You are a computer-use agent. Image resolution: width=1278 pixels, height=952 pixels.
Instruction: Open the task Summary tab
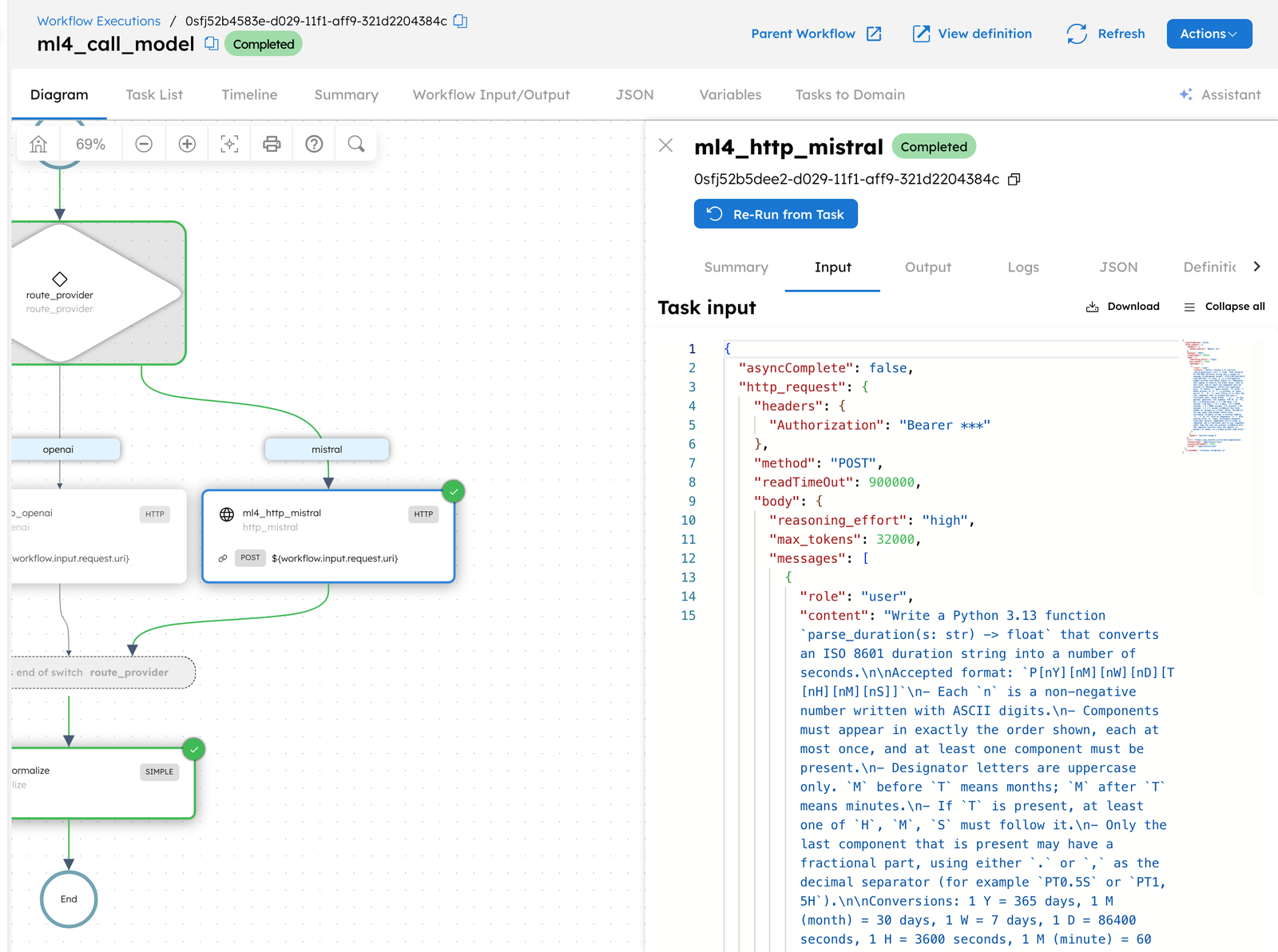[736, 267]
